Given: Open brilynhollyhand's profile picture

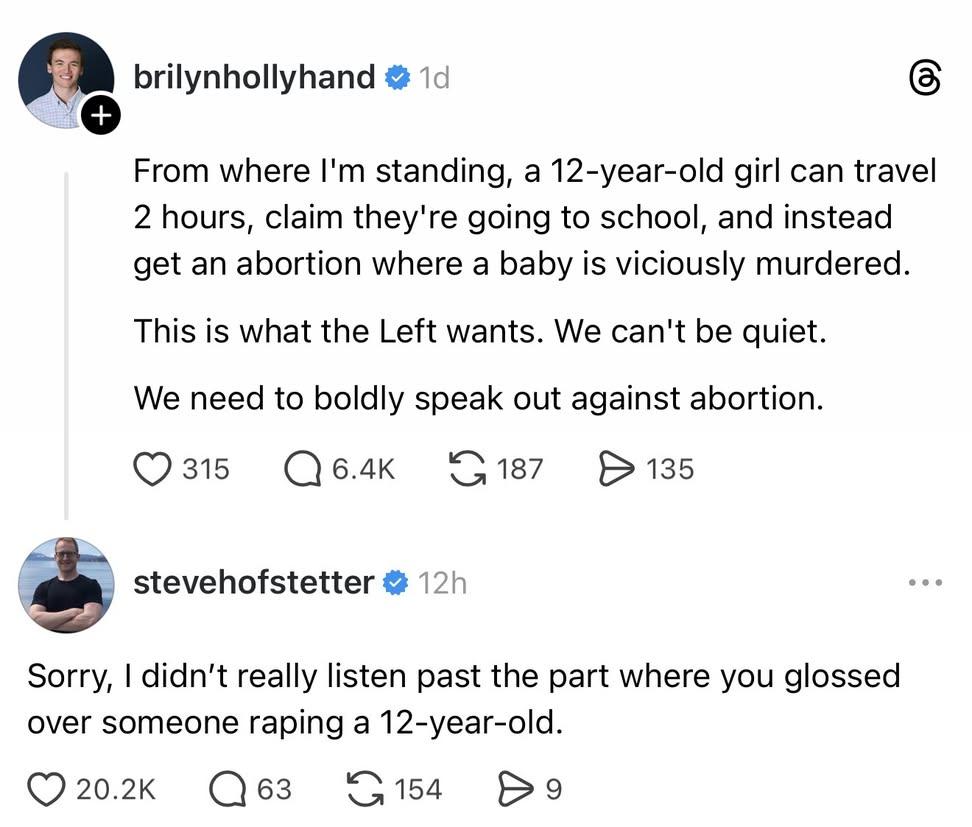Looking at the screenshot, I should pos(65,80).
